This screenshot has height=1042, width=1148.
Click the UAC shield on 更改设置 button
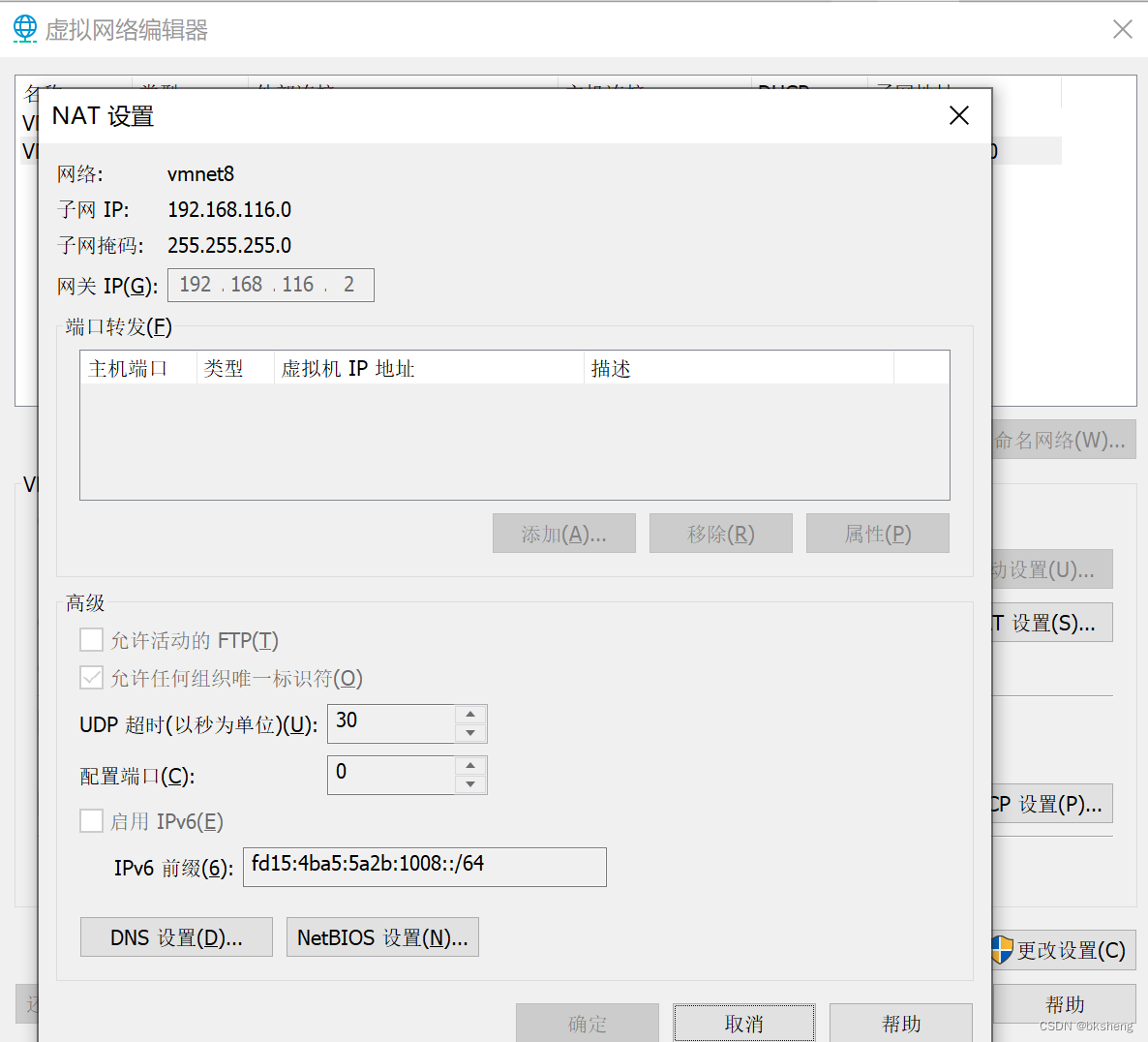[1000, 950]
